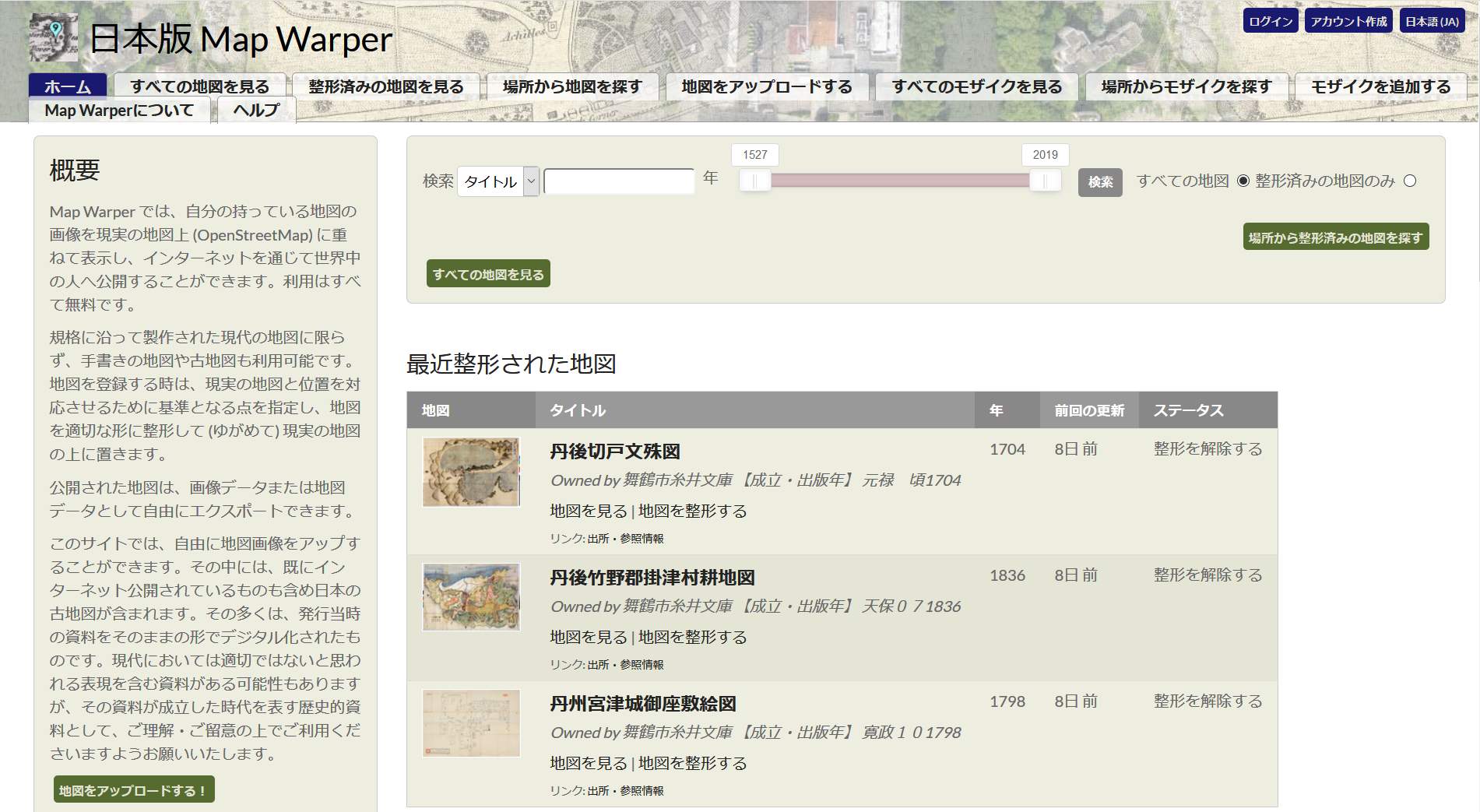Image resolution: width=1480 pixels, height=812 pixels.
Task: Open title link 丹後竹野郡掛津村耕地図
Action: point(652,578)
